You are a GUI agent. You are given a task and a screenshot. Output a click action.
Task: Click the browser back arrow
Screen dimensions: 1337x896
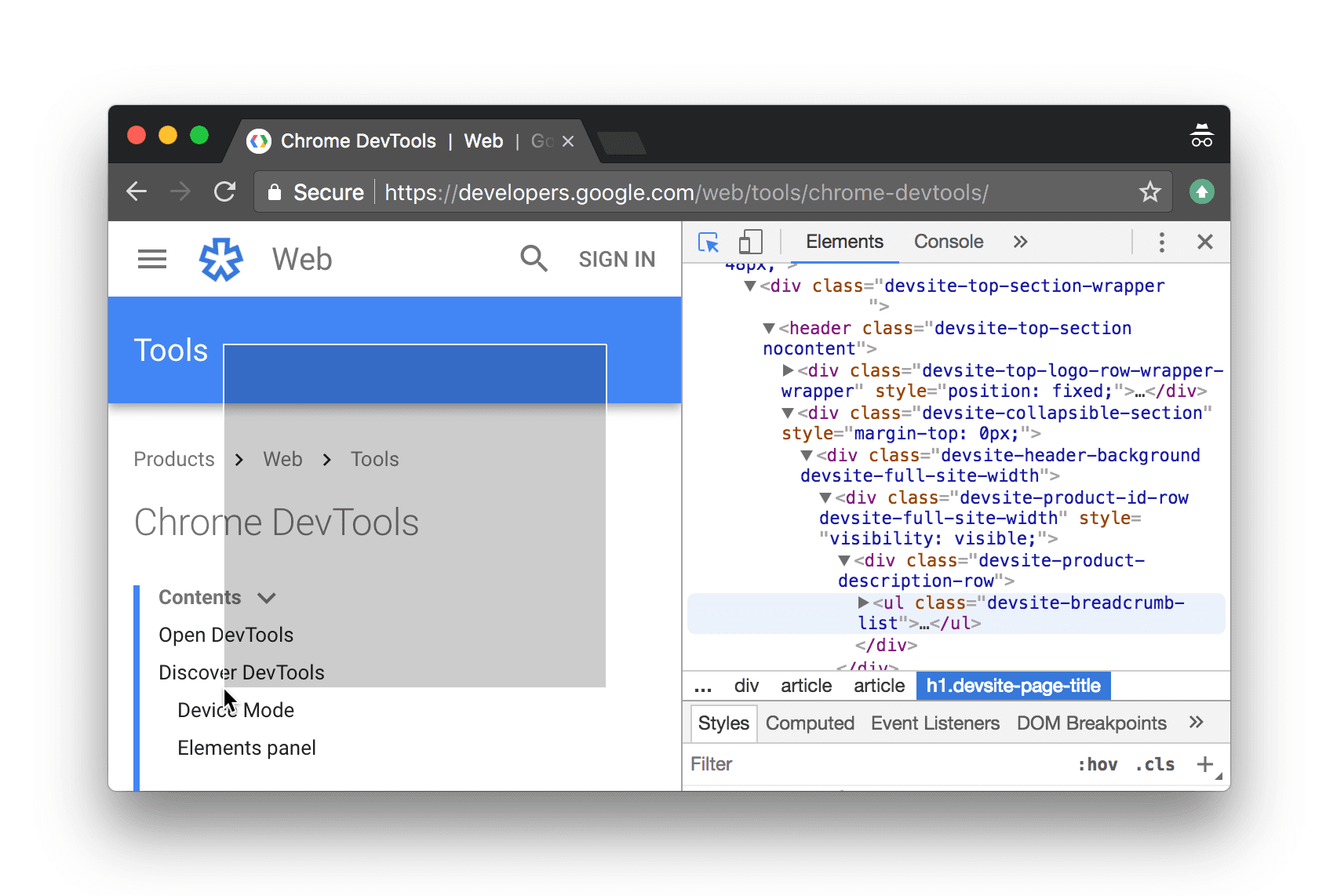(x=136, y=191)
